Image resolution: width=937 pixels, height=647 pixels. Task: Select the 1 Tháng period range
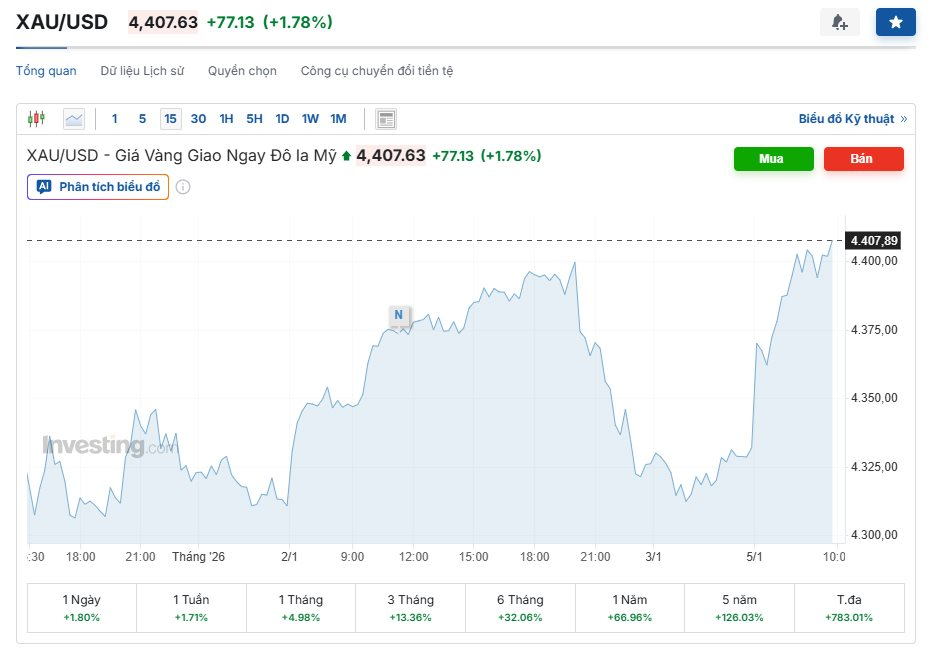300,608
